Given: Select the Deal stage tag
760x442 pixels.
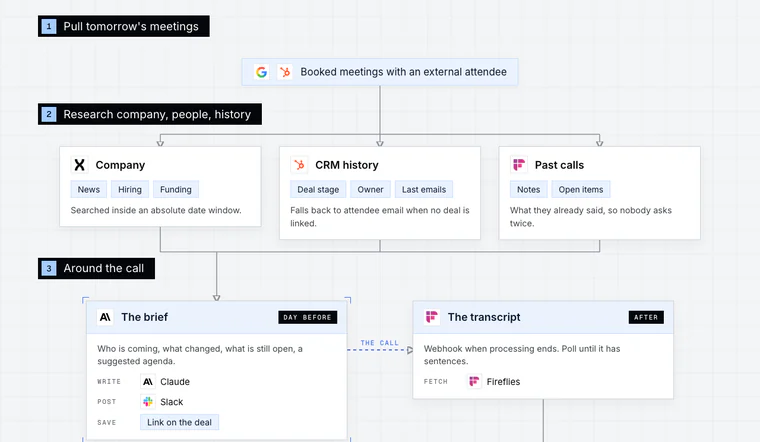Looking at the screenshot, I should click(318, 189).
